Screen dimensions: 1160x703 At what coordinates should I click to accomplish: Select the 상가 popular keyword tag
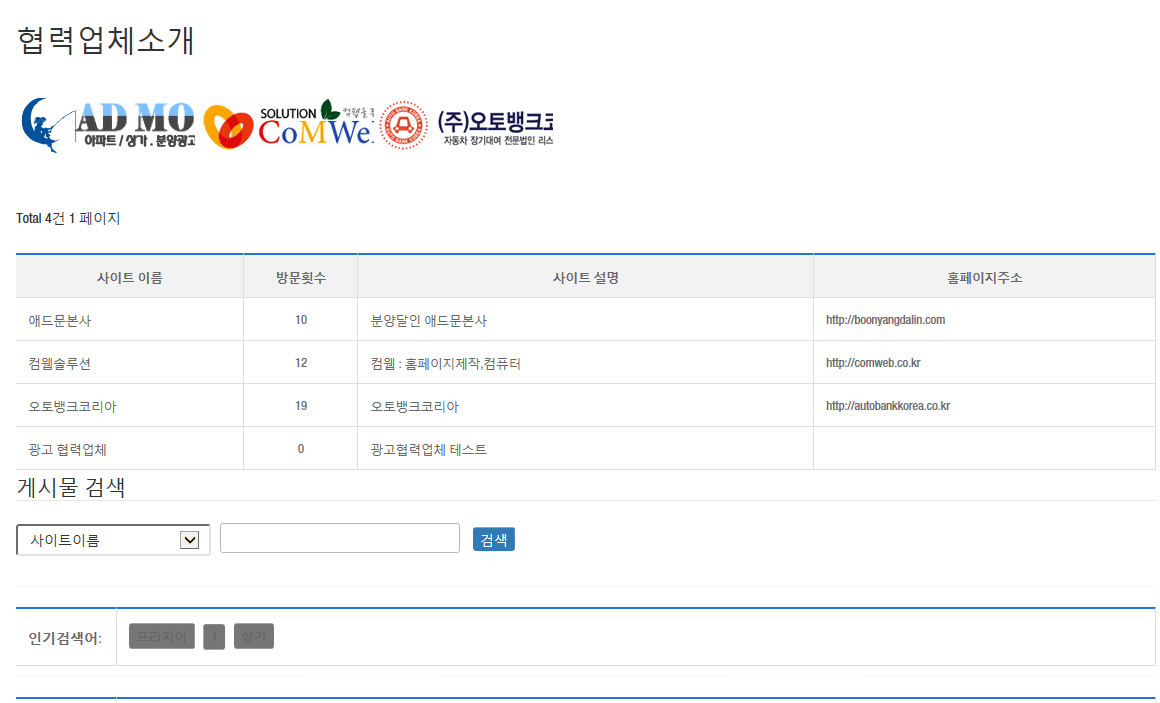click(254, 637)
